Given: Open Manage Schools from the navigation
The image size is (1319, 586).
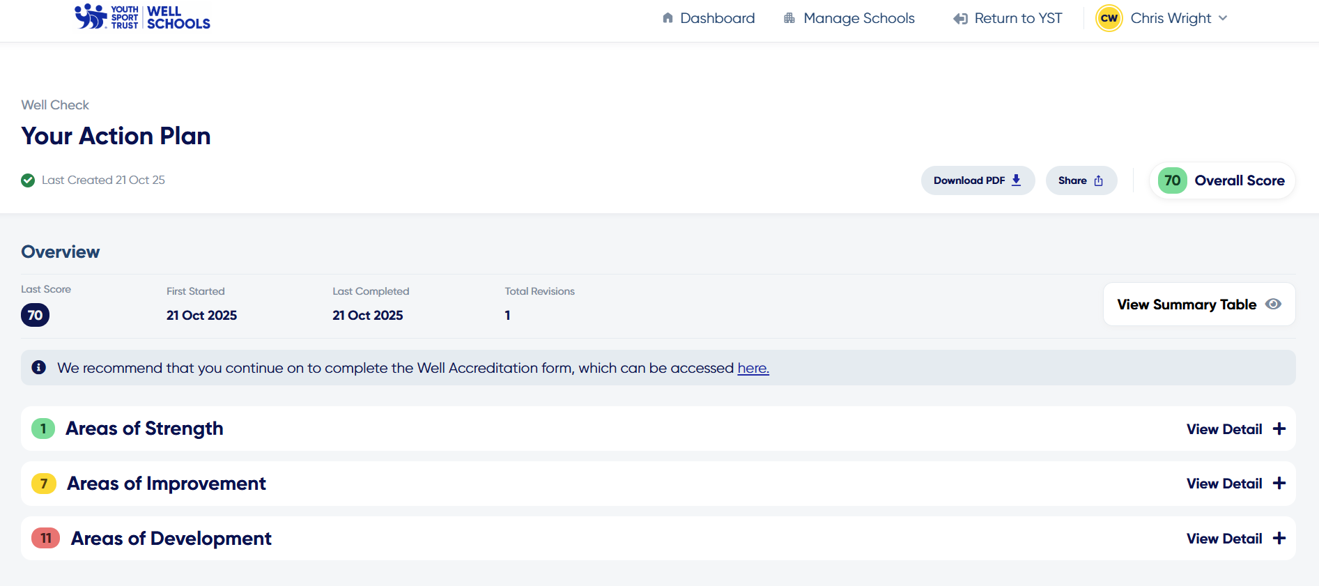Looking at the screenshot, I should 858,18.
